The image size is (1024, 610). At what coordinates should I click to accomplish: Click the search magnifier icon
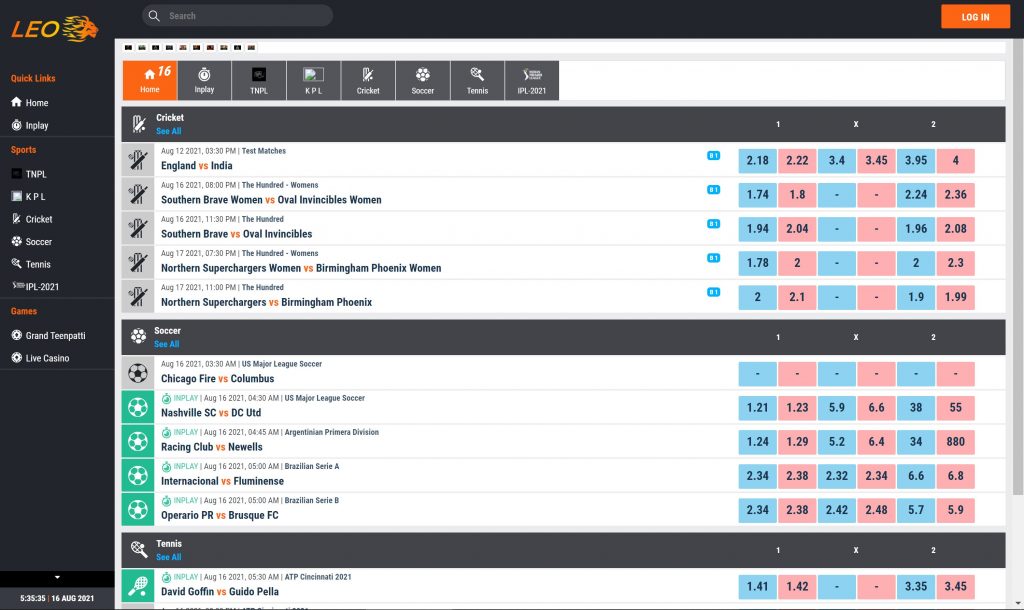click(x=153, y=16)
